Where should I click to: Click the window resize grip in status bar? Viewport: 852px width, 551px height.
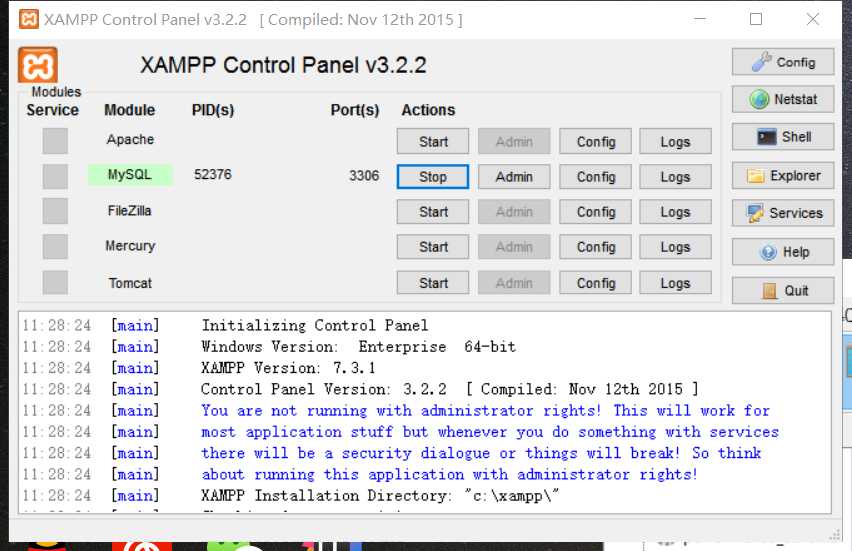[x=835, y=536]
